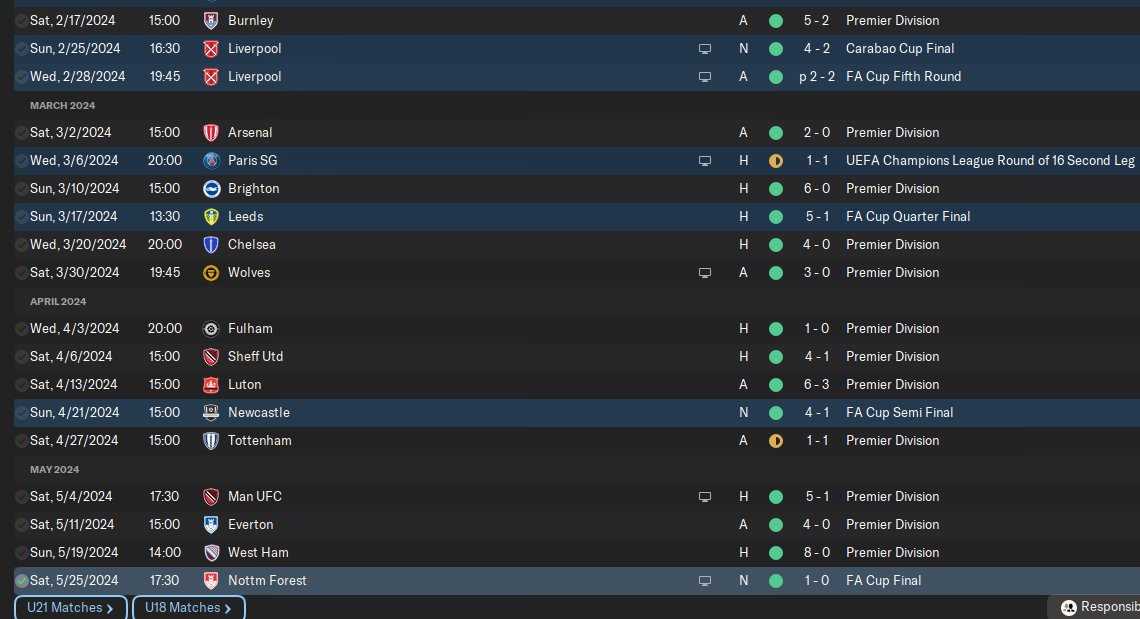Expand the U18 Matches section
The image size is (1140, 619).
[x=188, y=607]
